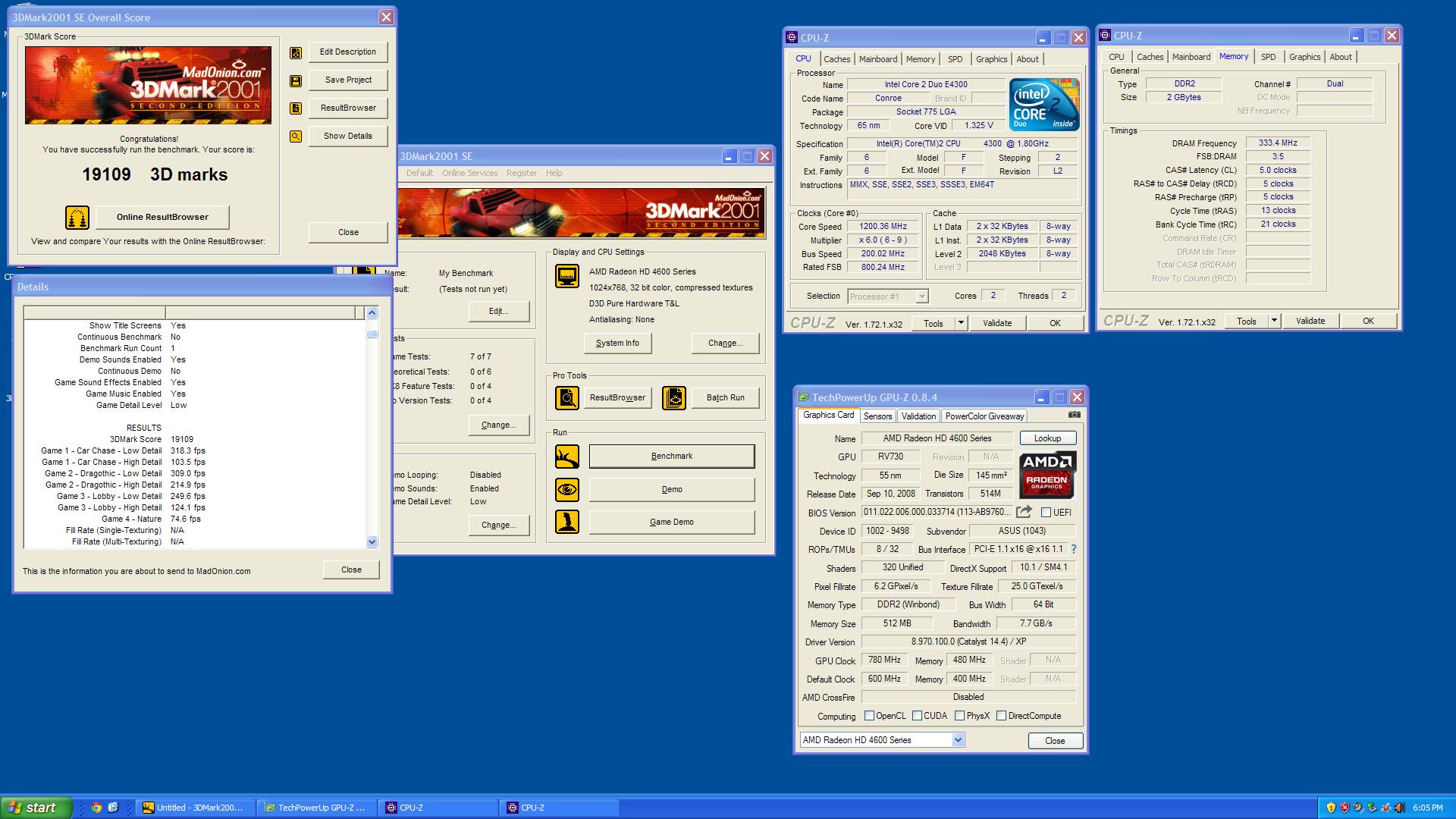Click the Online ResultBrowser button
Screen dimensions: 1456x819
coord(162,217)
